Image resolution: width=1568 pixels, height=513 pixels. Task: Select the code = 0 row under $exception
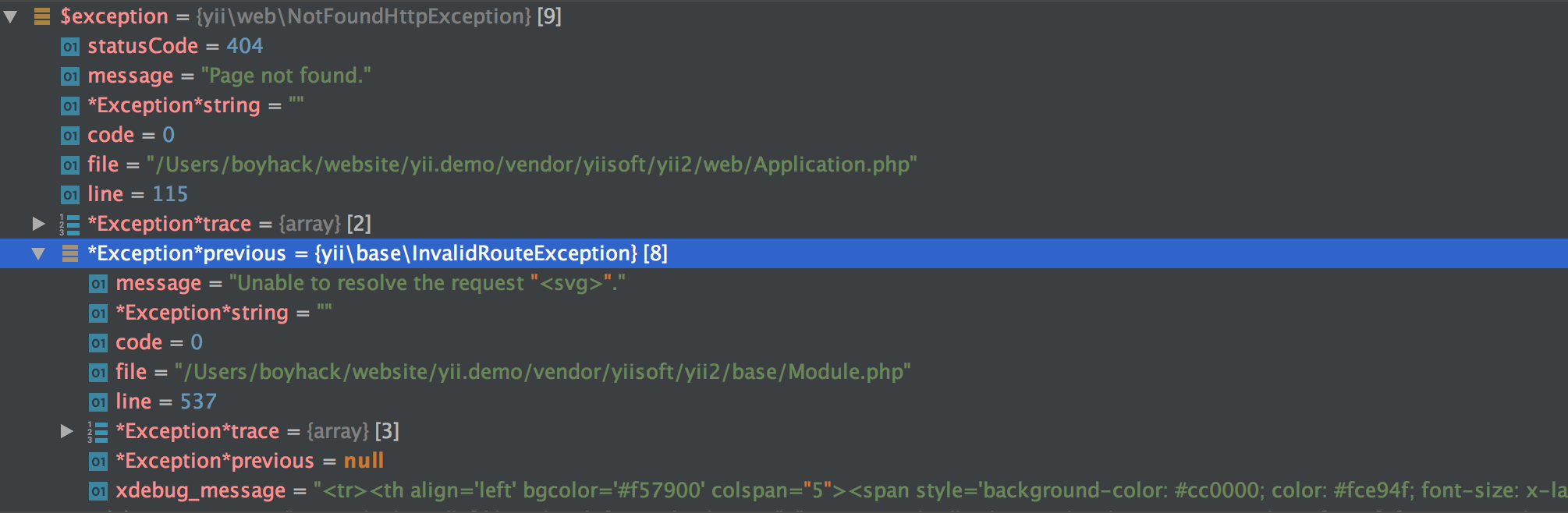click(x=784, y=135)
